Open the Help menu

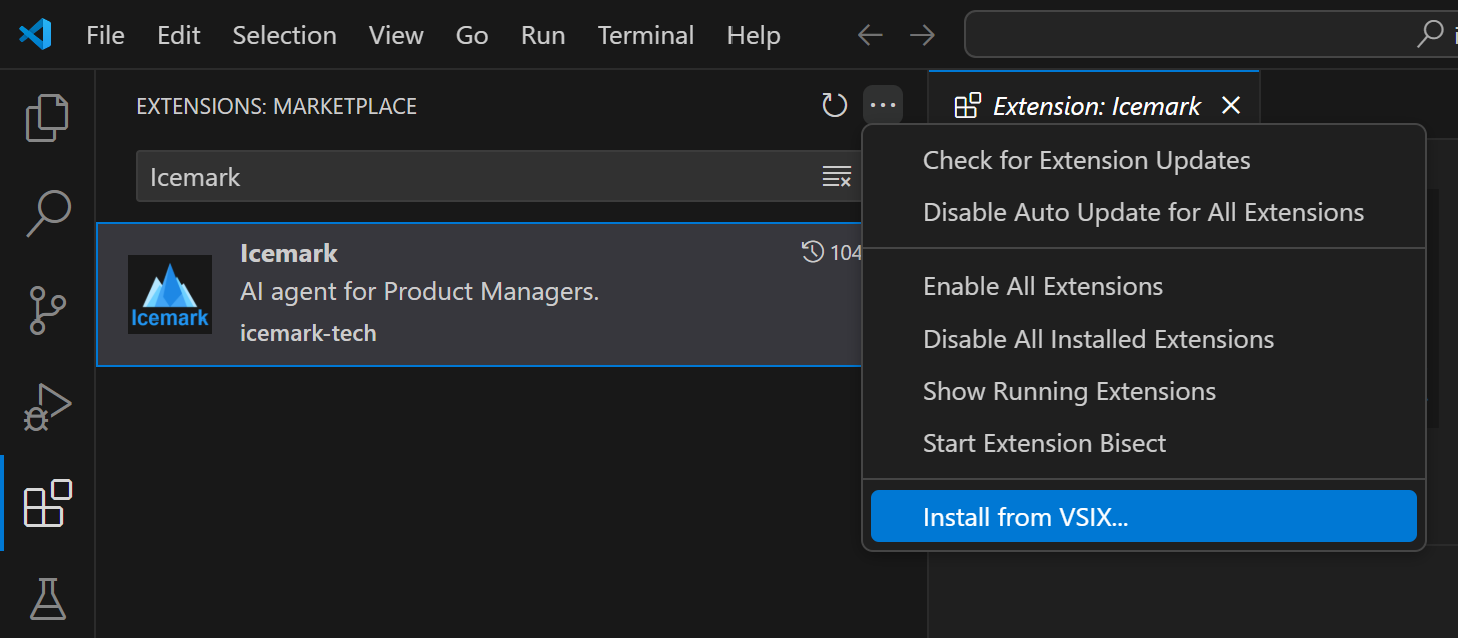[x=753, y=35]
